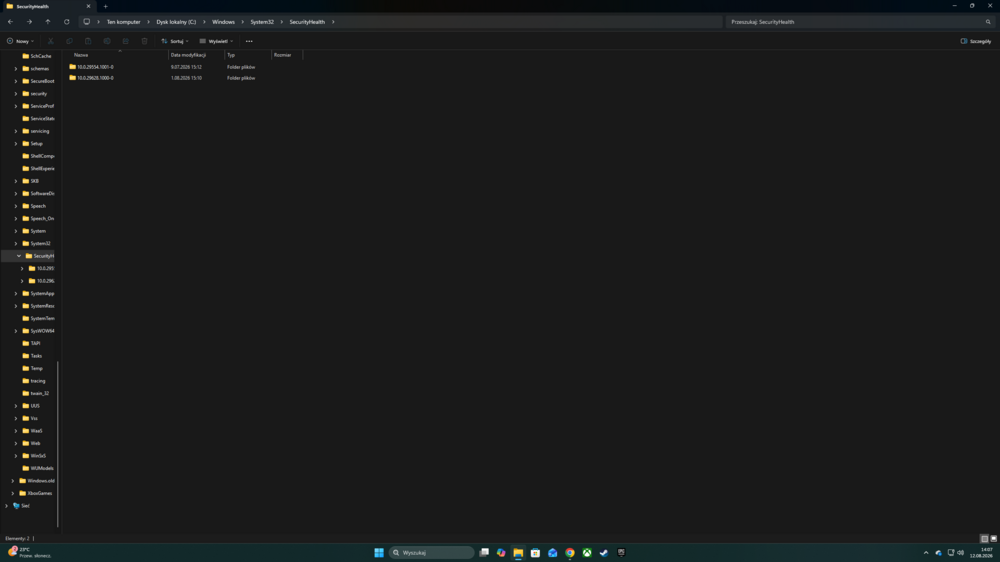This screenshot has width=1000, height=562.
Task: Go up one folder level
Action: click(x=48, y=22)
